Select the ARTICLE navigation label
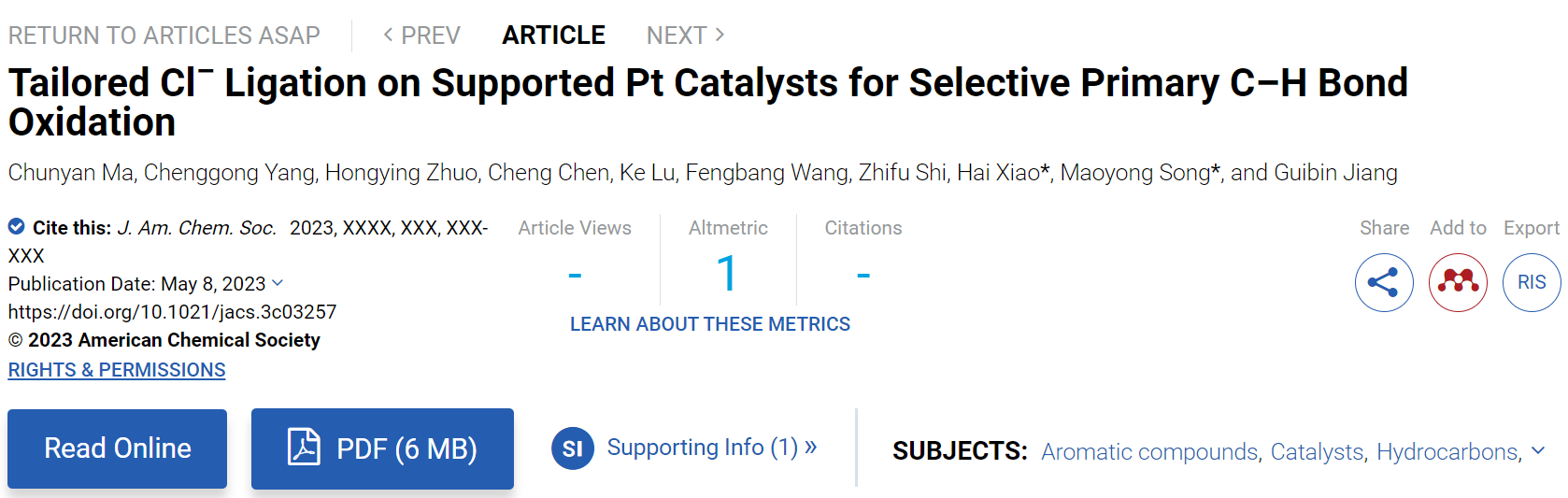This screenshot has width=1568, height=498. 553,36
